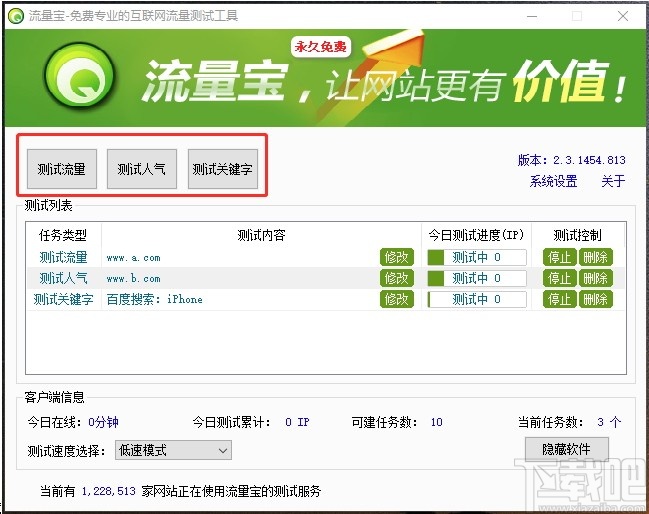Click the 流量宝 green Q logo
649x514 pixels.
tap(79, 78)
